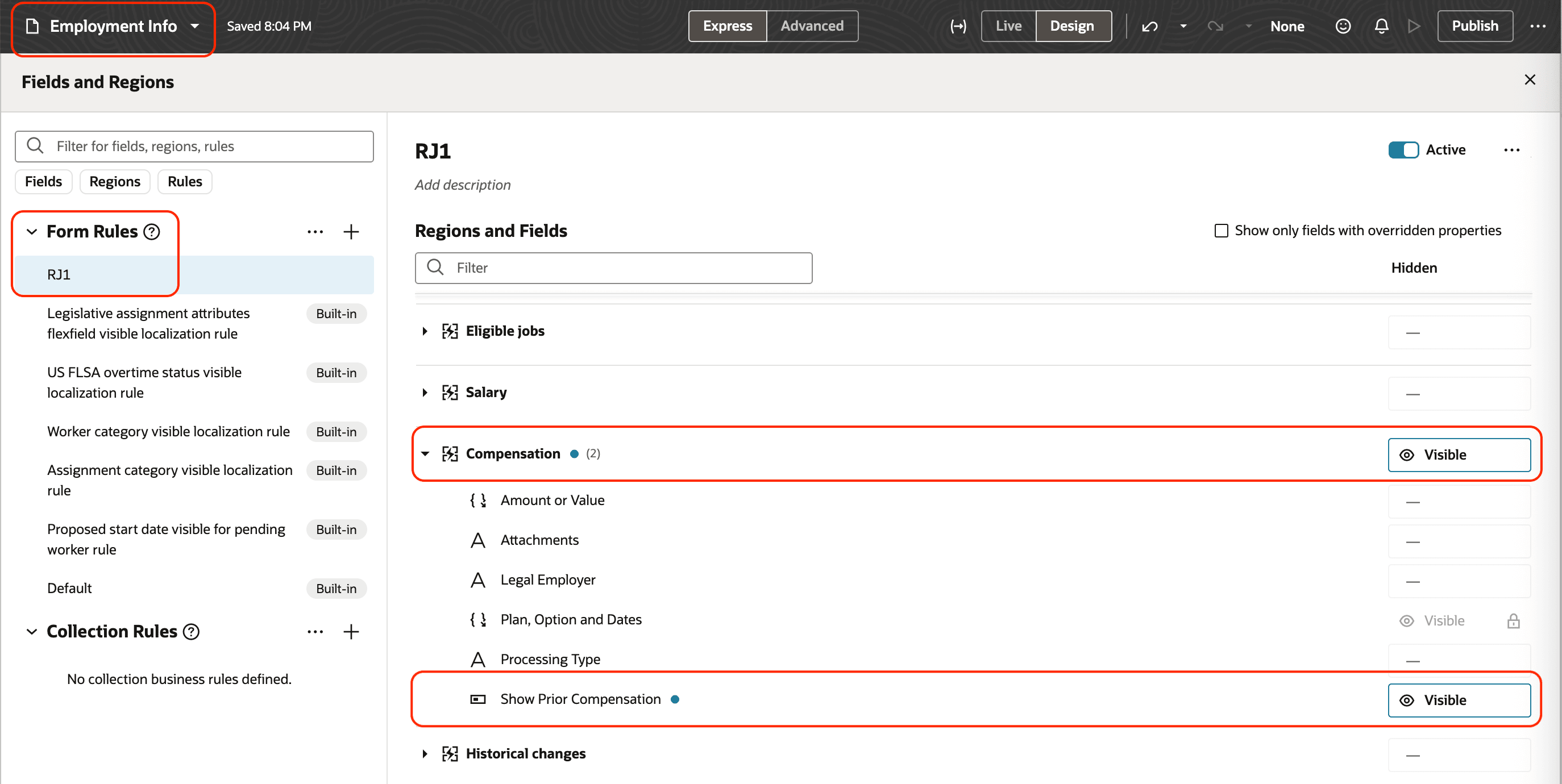Click the feedback smiley face icon
This screenshot has width=1562, height=784.
tap(1343, 26)
